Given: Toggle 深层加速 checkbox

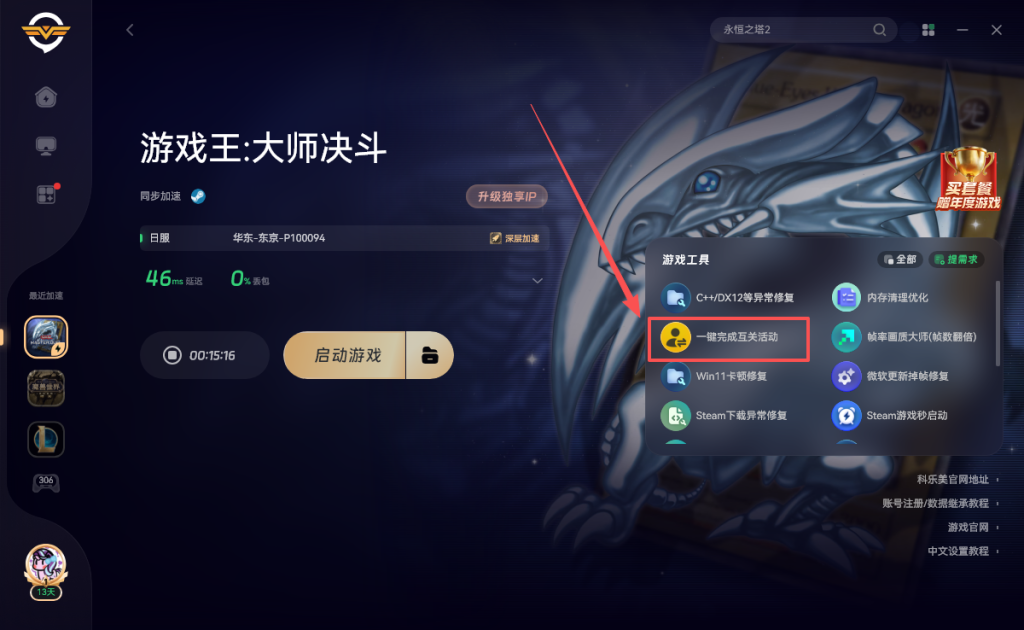Looking at the screenshot, I should (x=495, y=238).
